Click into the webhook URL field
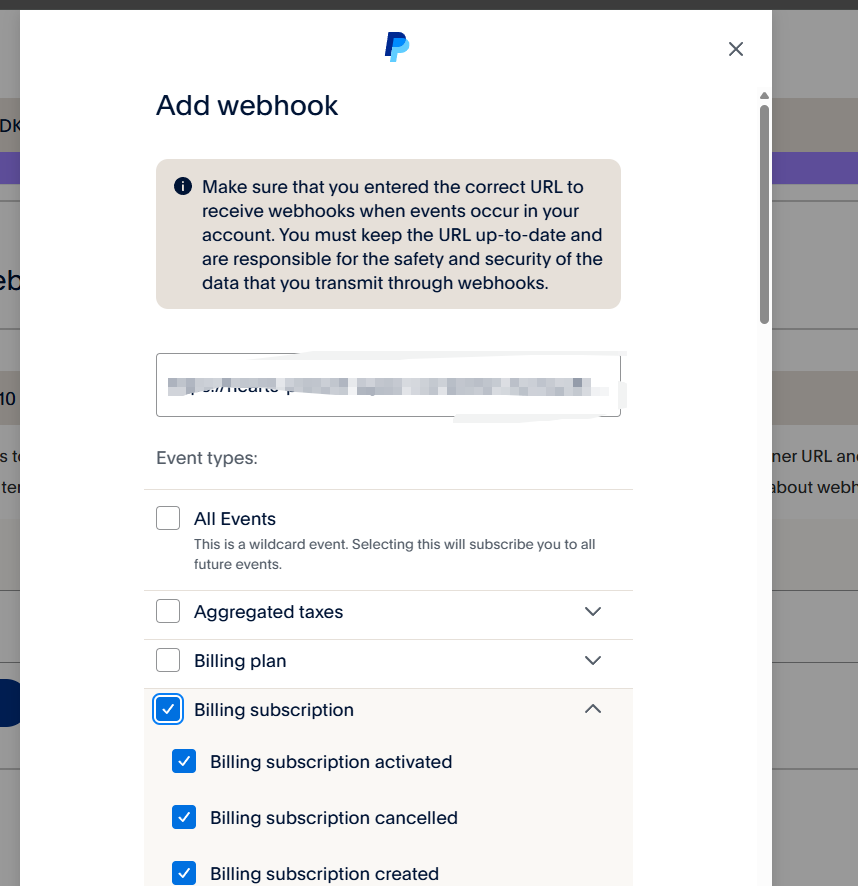Viewport: 858px width, 886px height. [x=388, y=385]
